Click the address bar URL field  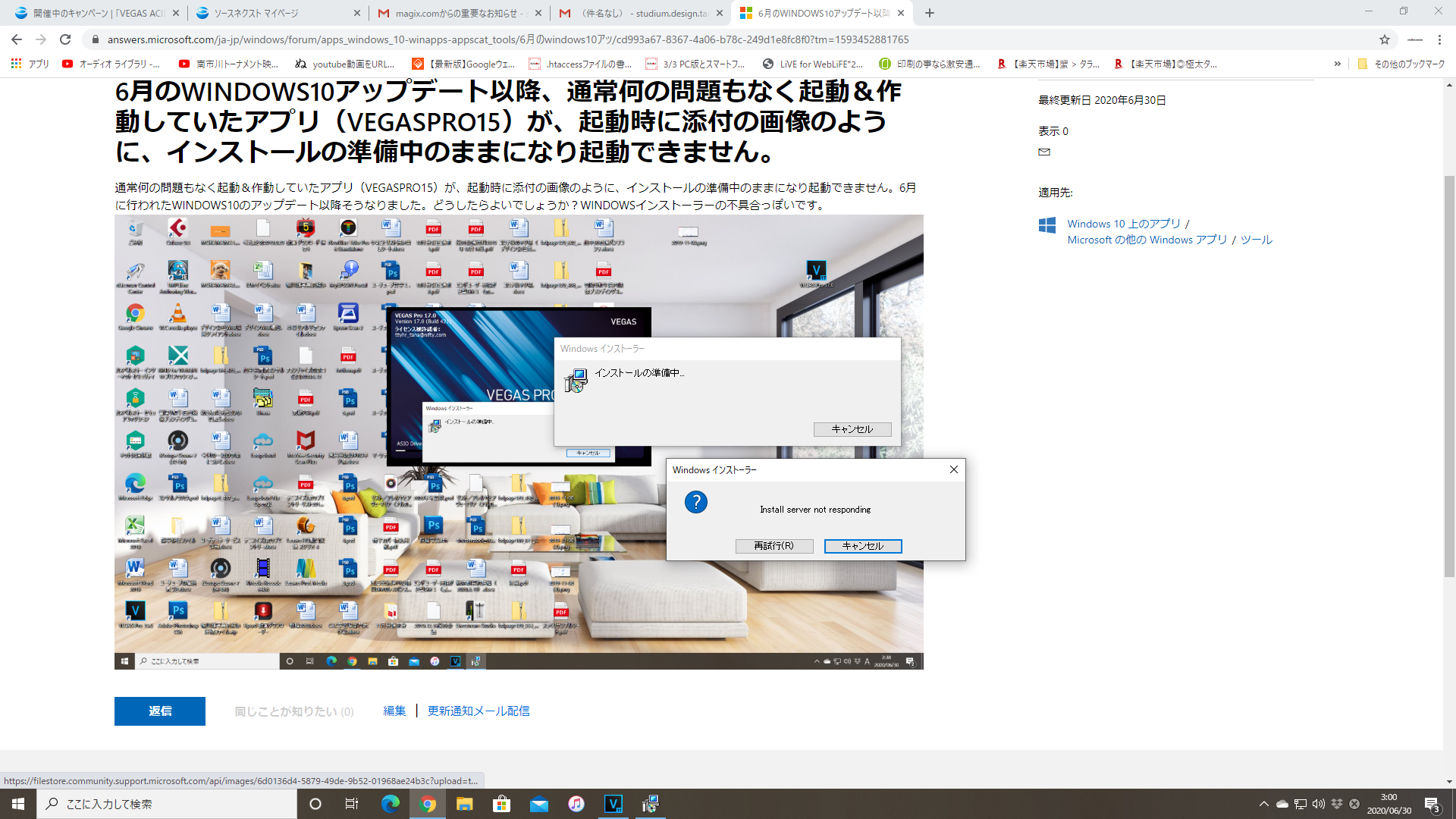(728, 39)
